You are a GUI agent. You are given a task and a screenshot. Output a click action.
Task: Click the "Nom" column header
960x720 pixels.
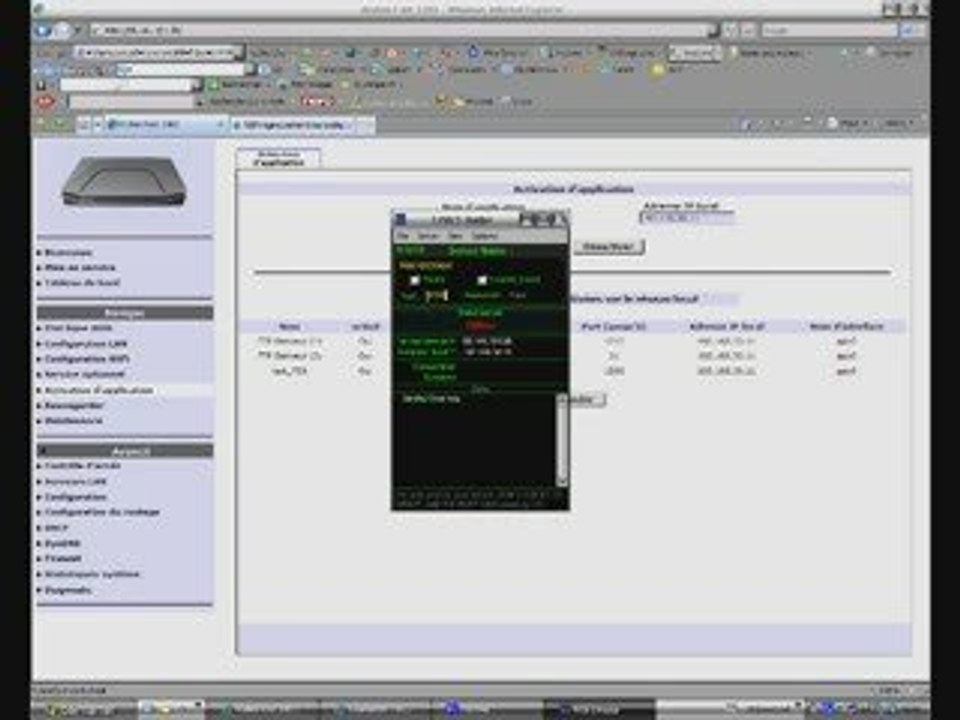pyautogui.click(x=289, y=326)
